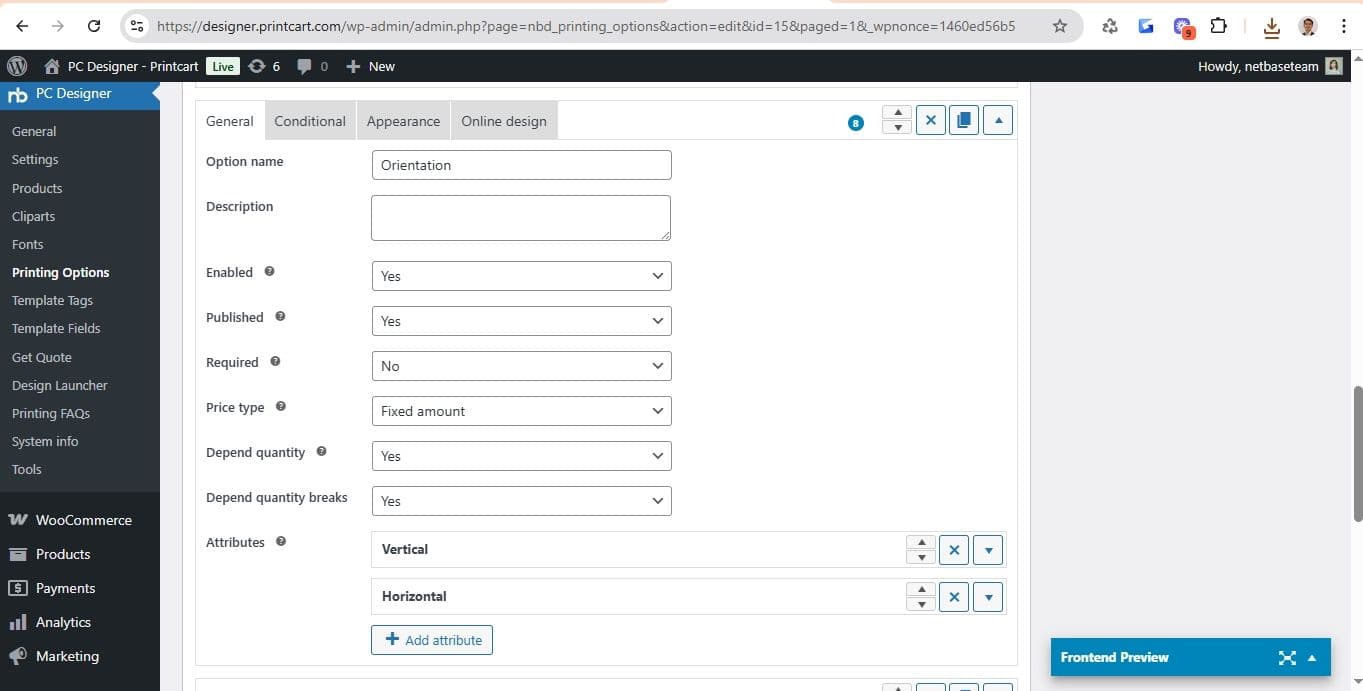Show help tooltip for Price type
This screenshot has height=691, width=1363.
pyautogui.click(x=281, y=406)
